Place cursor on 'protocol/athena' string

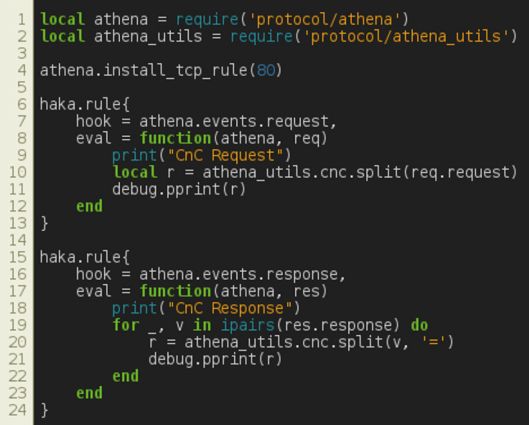[x=325, y=20]
